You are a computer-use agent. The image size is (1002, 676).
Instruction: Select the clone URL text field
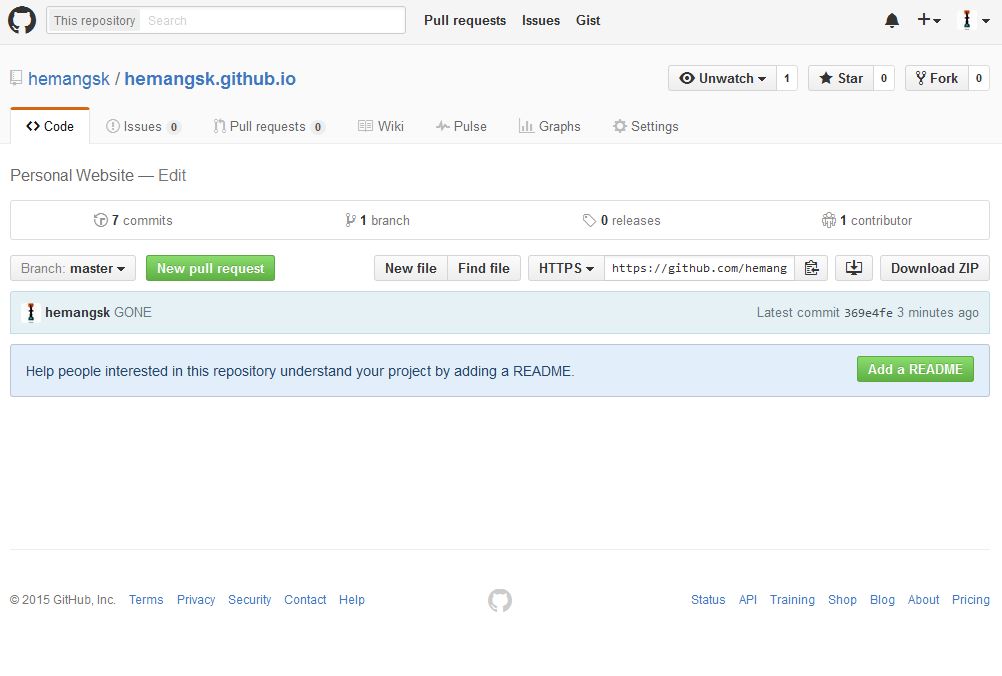pyautogui.click(x=700, y=268)
